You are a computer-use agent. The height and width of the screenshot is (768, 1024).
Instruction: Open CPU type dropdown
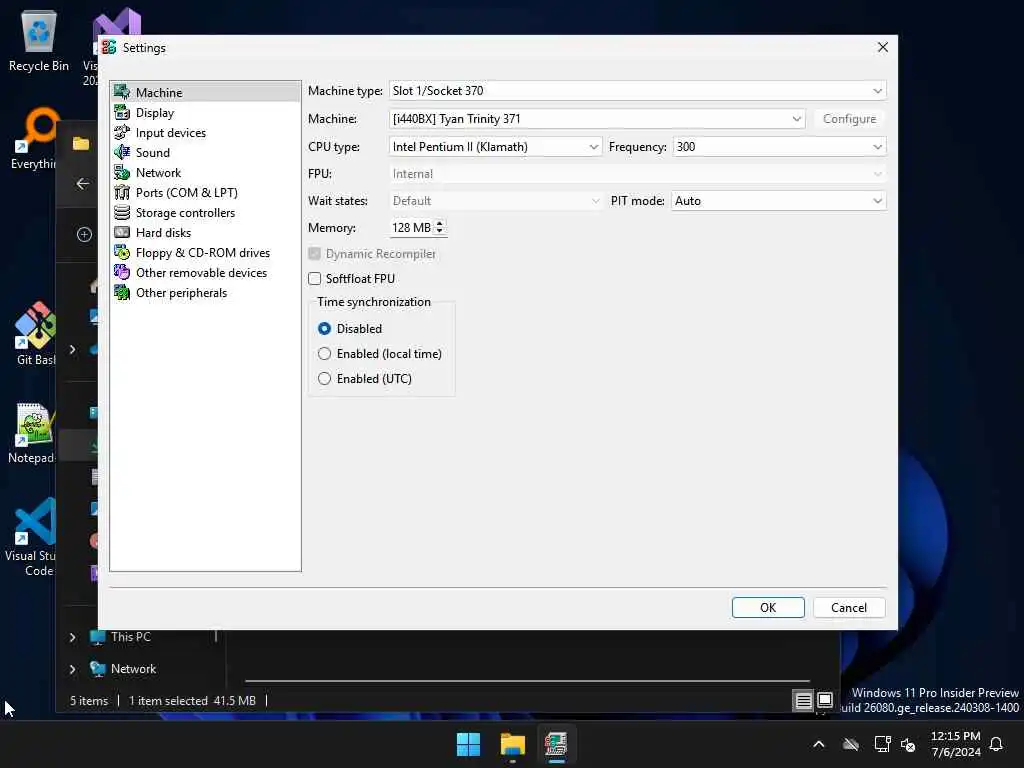point(495,147)
